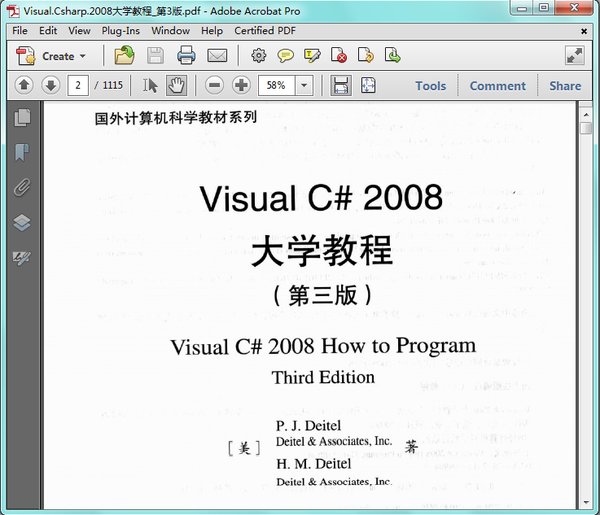Image resolution: width=600 pixels, height=515 pixels.
Task: Print the document with printer icon
Action: 186,55
